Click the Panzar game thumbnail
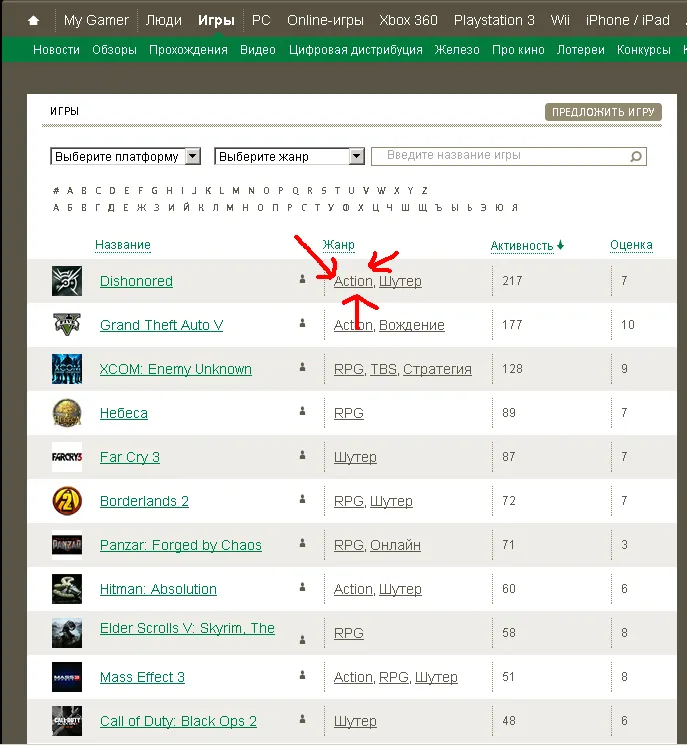687x746 pixels. (67, 545)
